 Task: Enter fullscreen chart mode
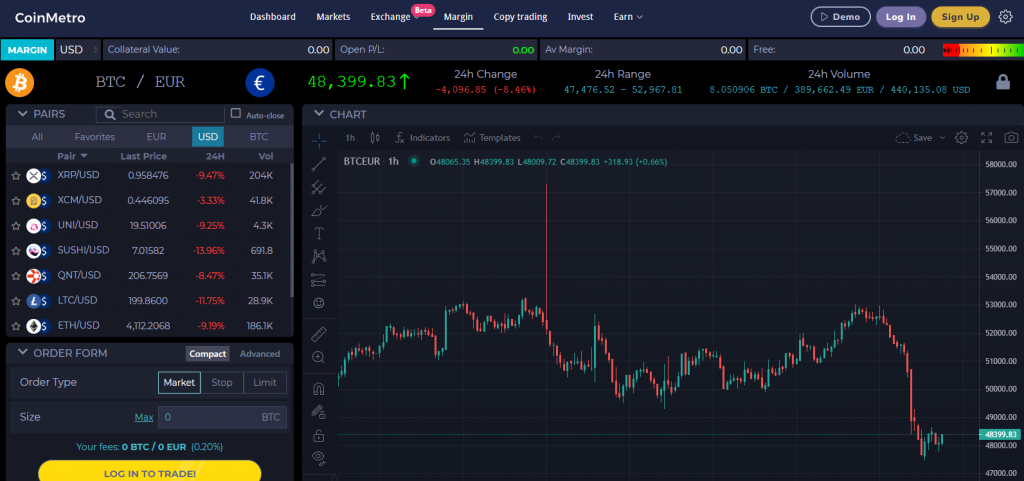987,138
